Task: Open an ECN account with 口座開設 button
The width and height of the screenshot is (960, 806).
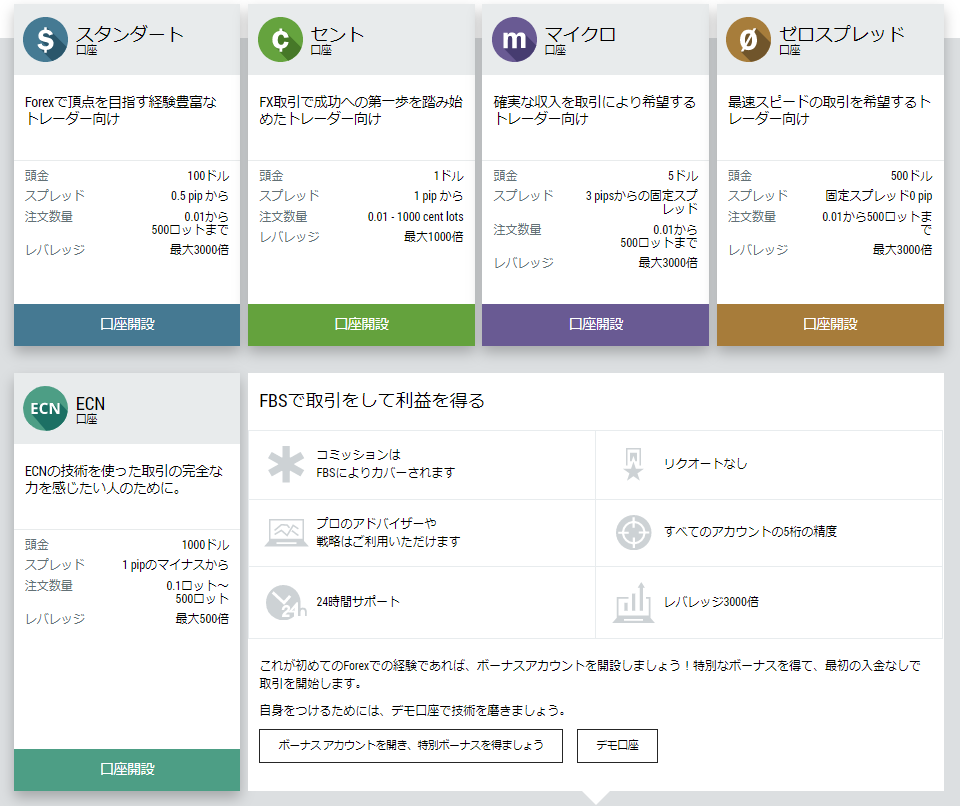Action: tap(127, 769)
